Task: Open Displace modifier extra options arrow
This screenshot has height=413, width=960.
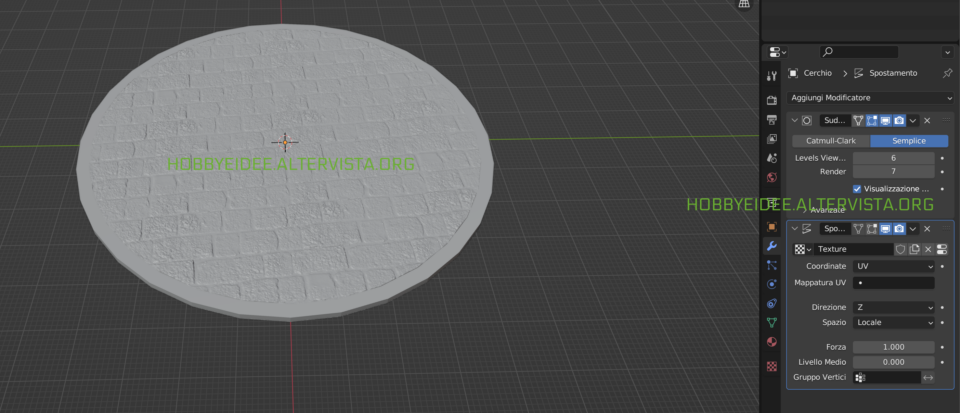Action: click(913, 229)
